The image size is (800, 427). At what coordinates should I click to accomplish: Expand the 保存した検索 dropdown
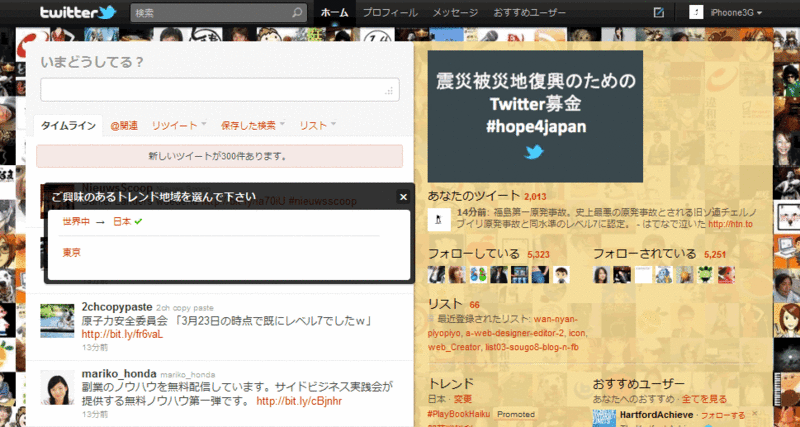pos(253,125)
